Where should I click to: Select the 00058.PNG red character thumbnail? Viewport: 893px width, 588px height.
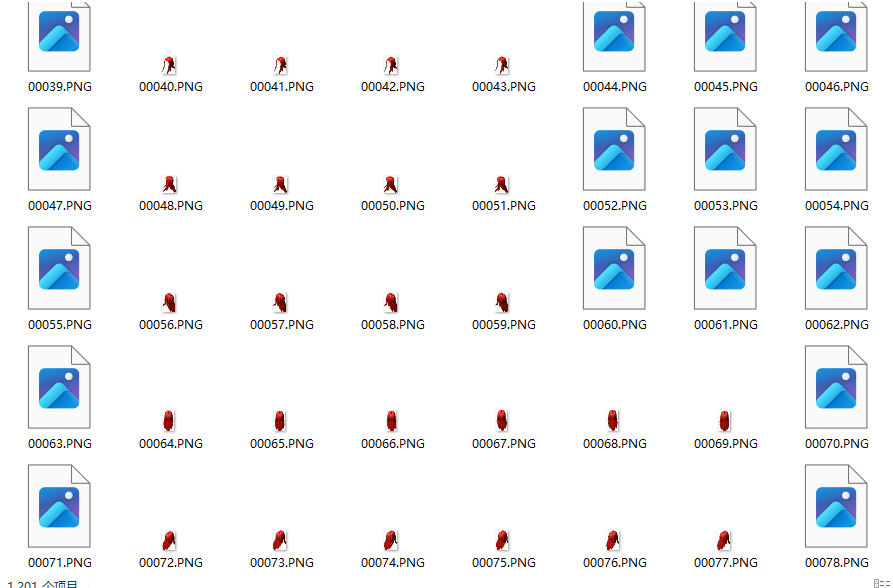(392, 303)
